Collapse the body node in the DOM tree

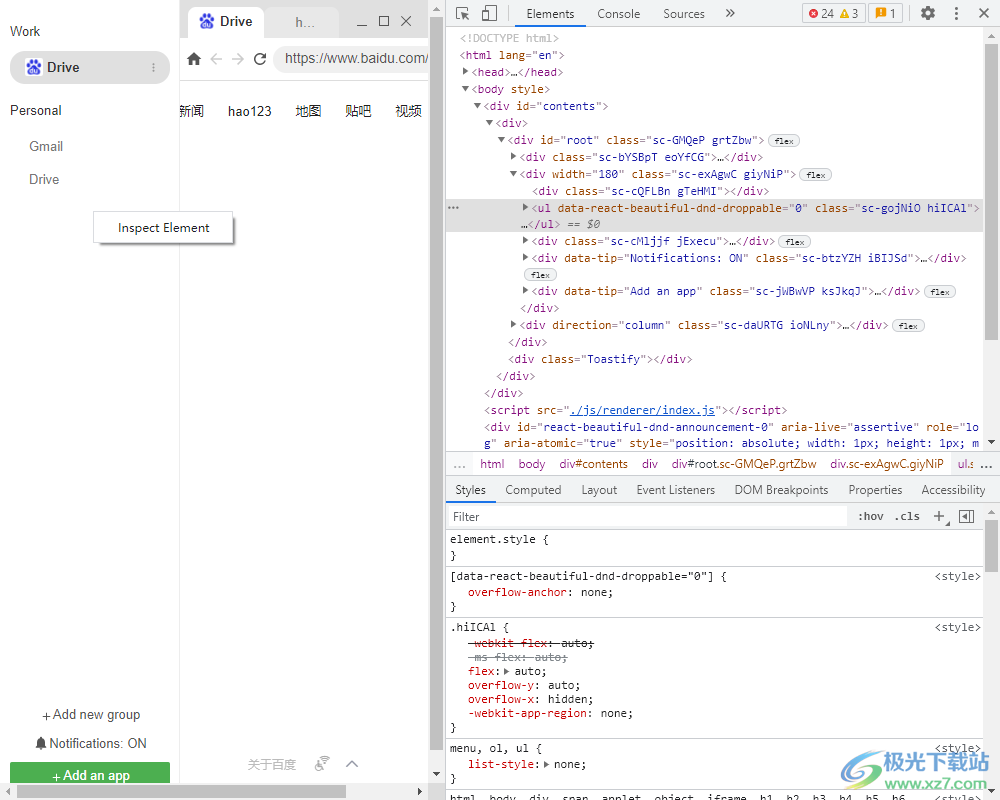(x=466, y=89)
